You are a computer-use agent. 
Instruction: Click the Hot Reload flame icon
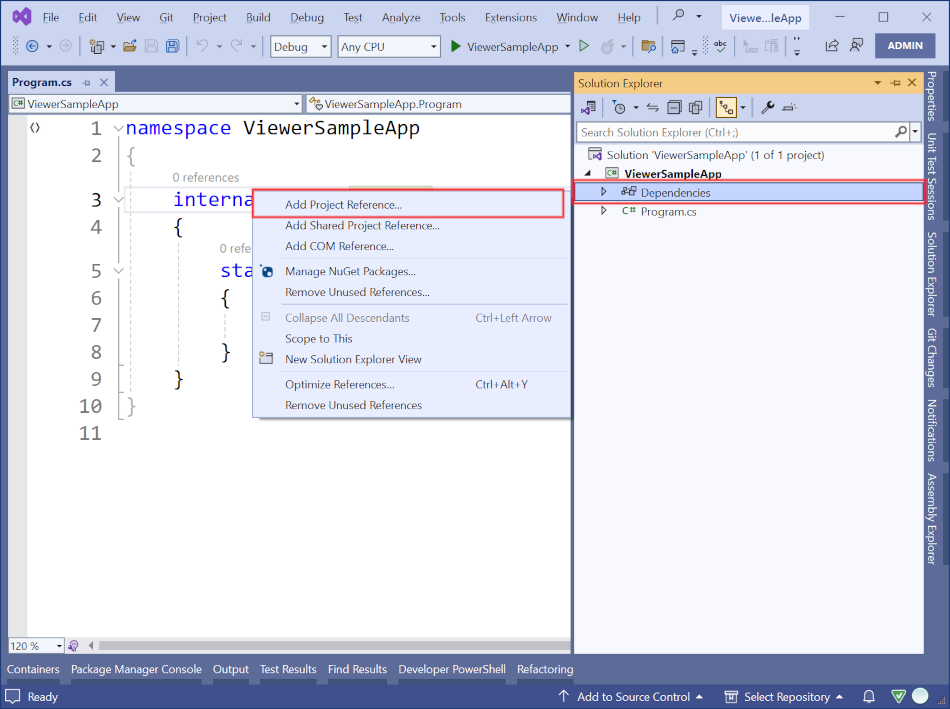607,46
